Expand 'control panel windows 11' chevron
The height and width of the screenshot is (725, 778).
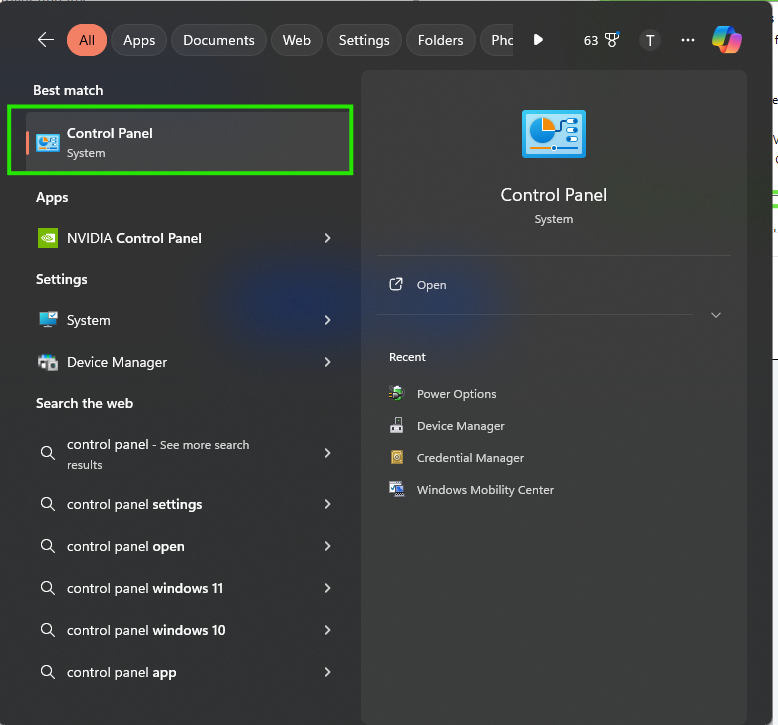click(327, 588)
